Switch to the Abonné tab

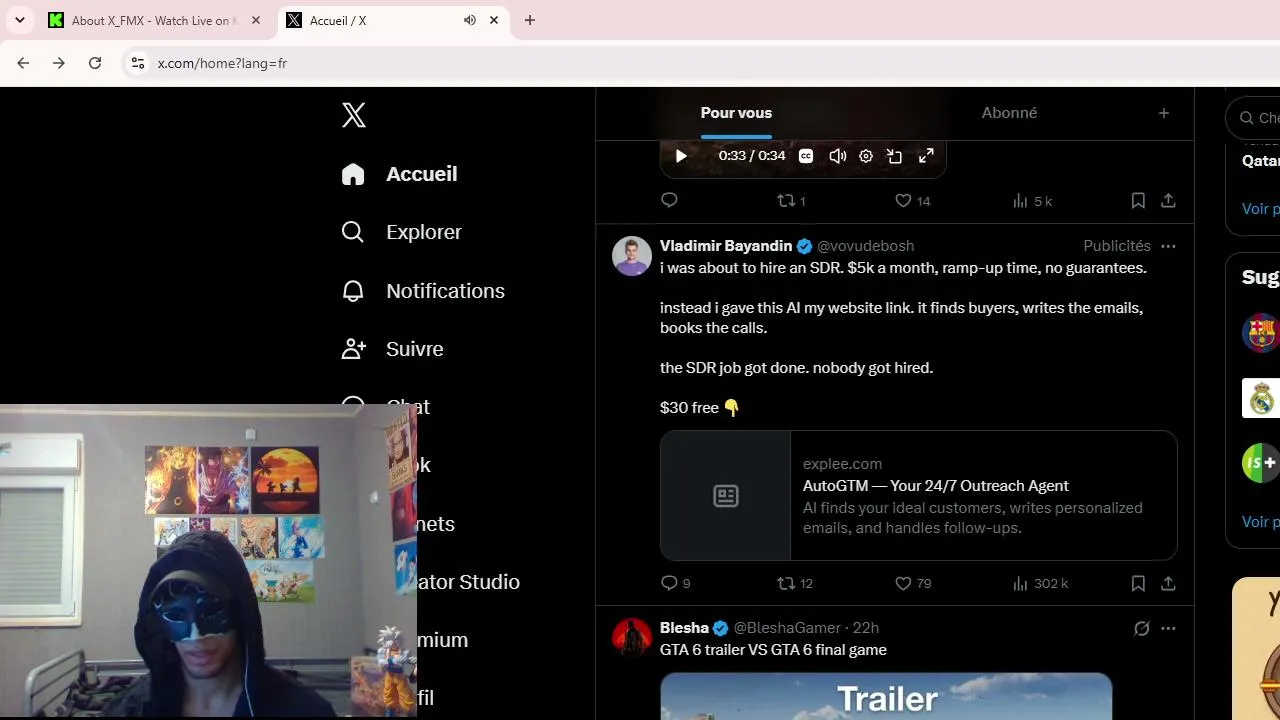[x=1009, y=113]
